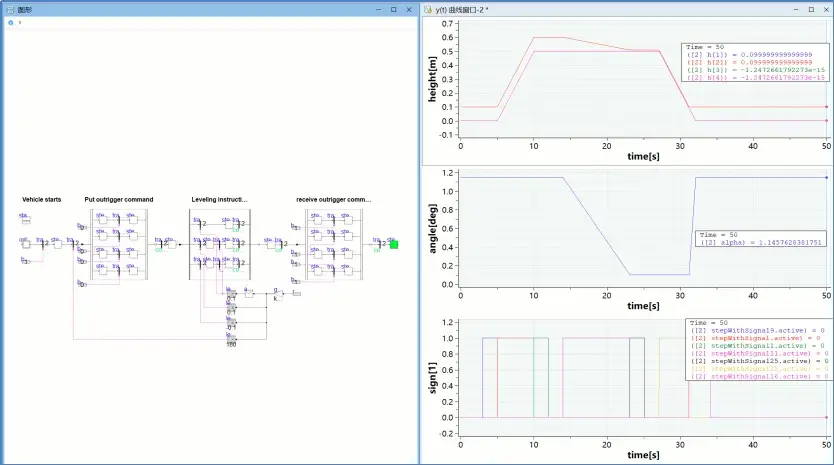Click the y(t) curve window title icon
This screenshot has width=834, height=465.
click(x=428, y=10)
